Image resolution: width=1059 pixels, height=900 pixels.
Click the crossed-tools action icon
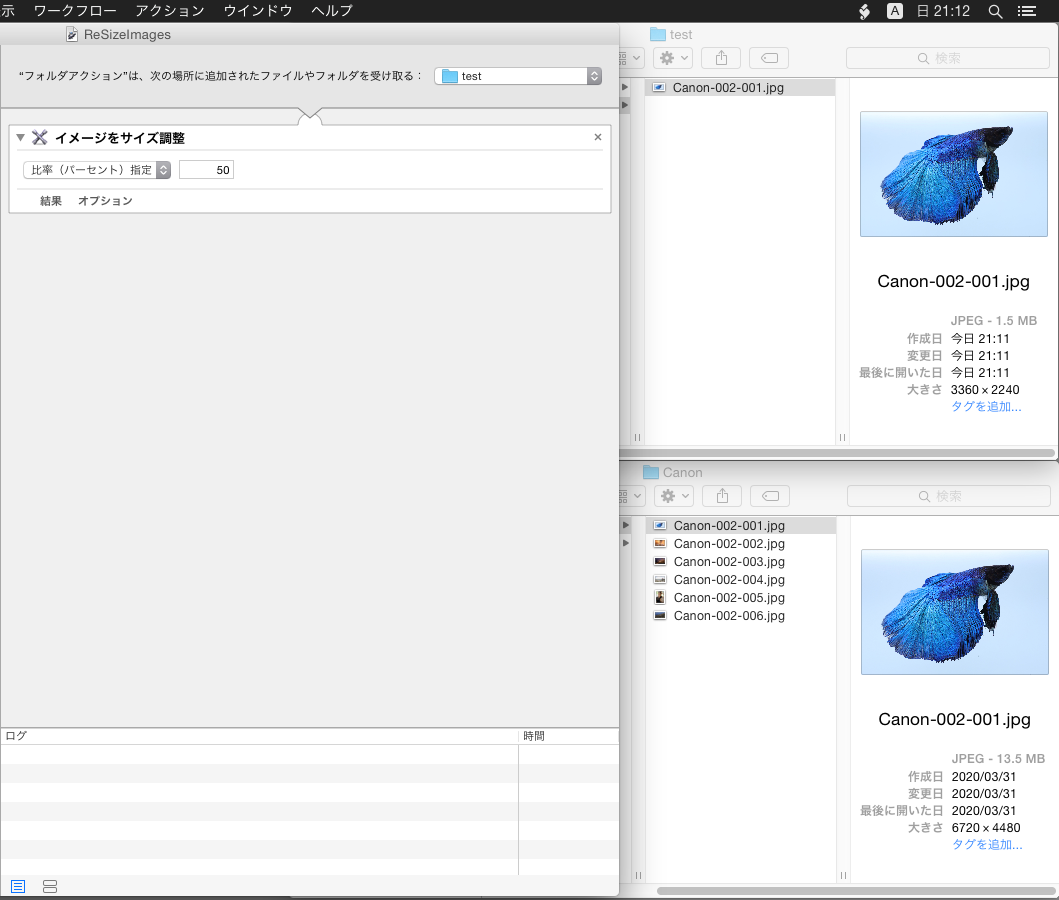40,138
